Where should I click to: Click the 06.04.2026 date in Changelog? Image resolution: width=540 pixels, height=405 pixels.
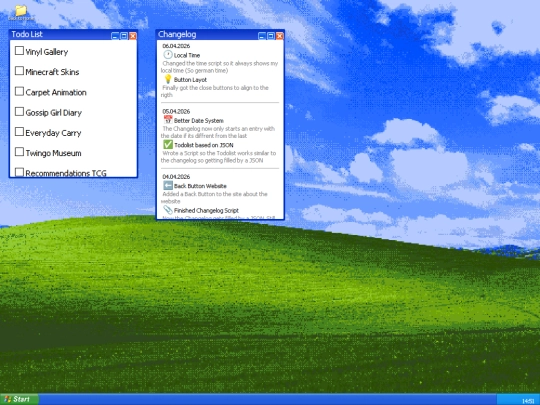(x=176, y=46)
